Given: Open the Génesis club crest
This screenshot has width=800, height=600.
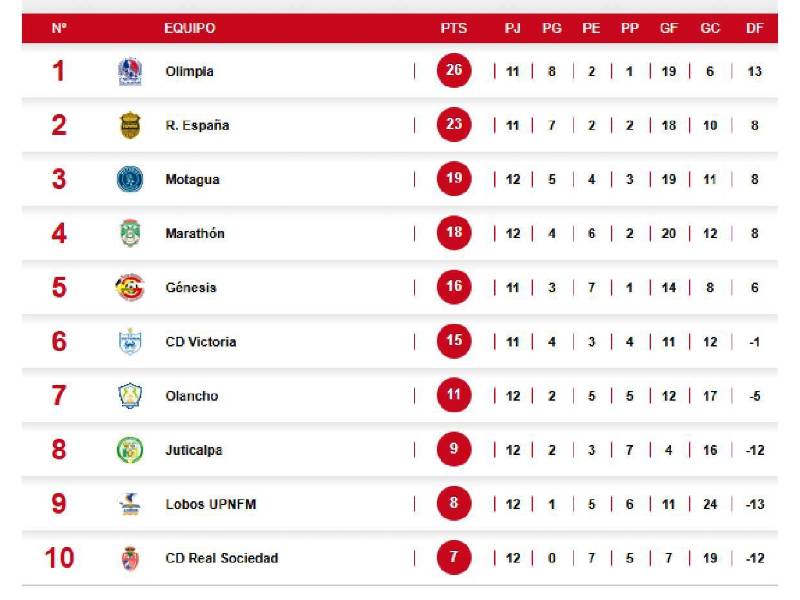Looking at the screenshot, I should (x=130, y=288).
